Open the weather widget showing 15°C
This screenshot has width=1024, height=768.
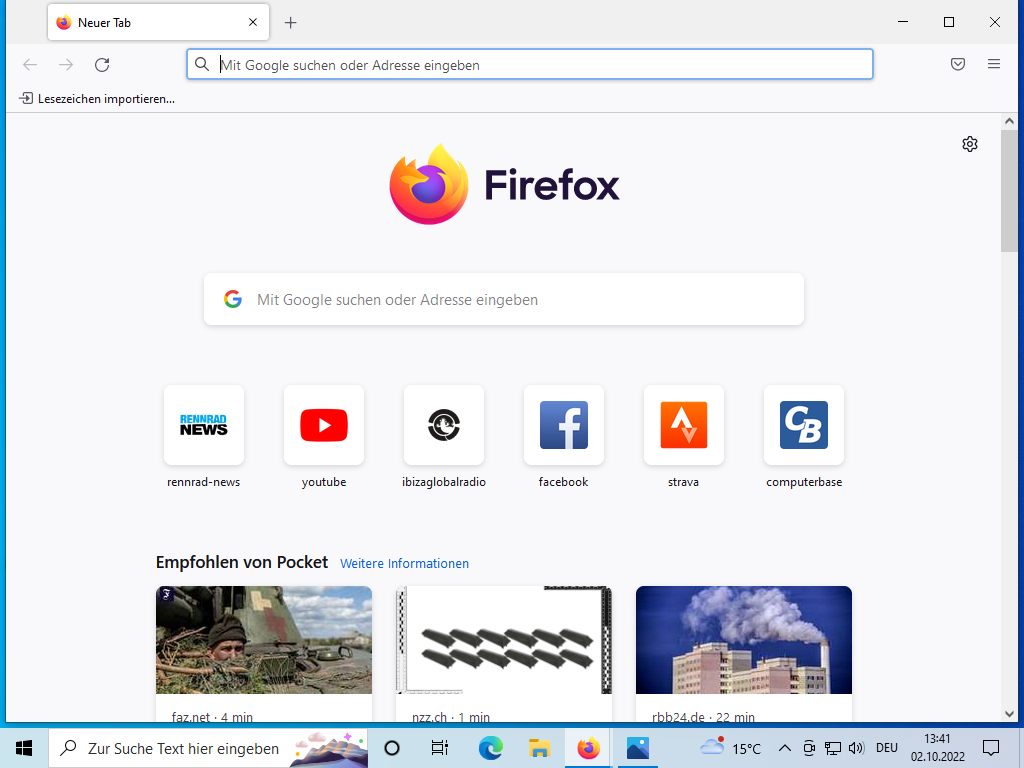click(x=730, y=748)
